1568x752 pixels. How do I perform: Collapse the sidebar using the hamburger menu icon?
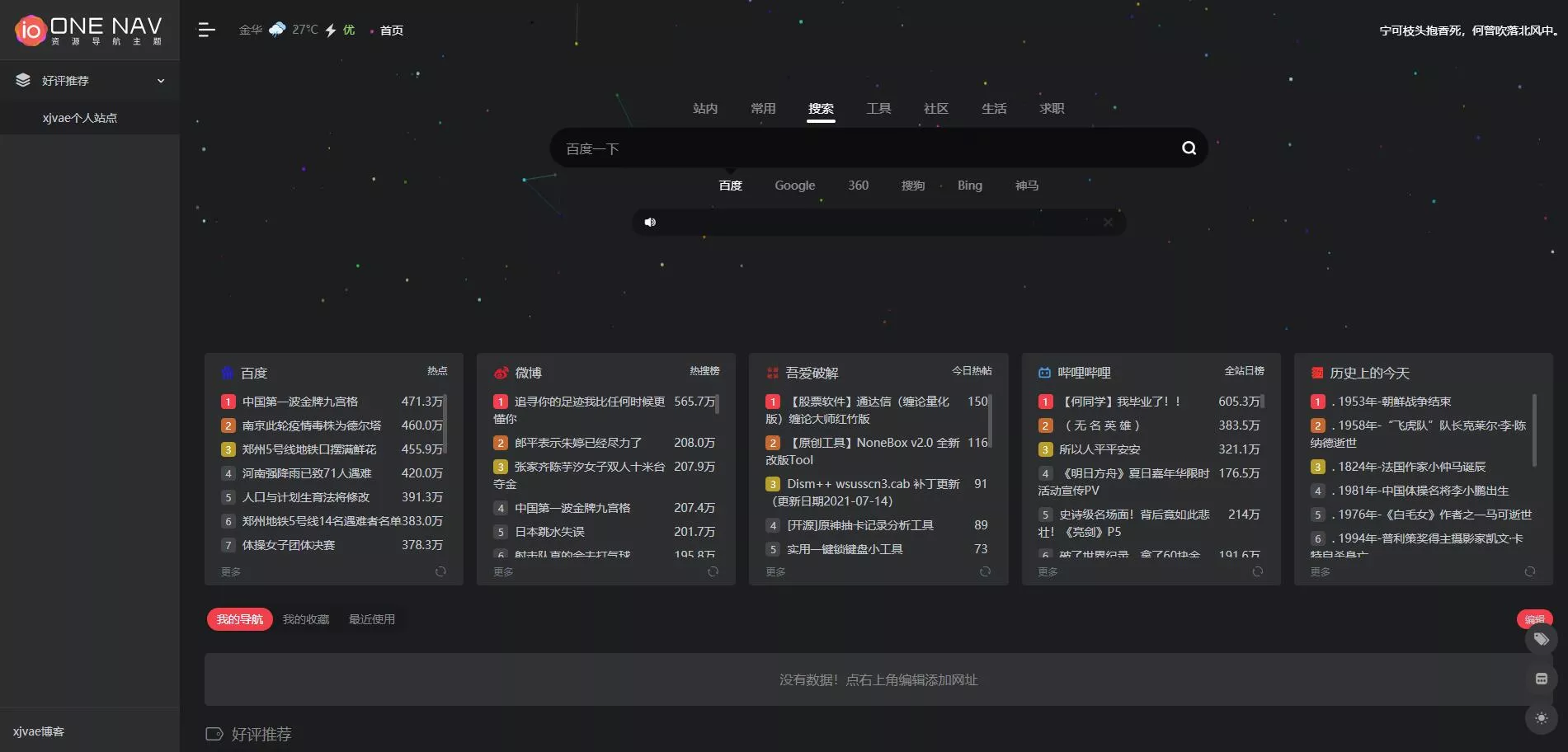(x=206, y=31)
